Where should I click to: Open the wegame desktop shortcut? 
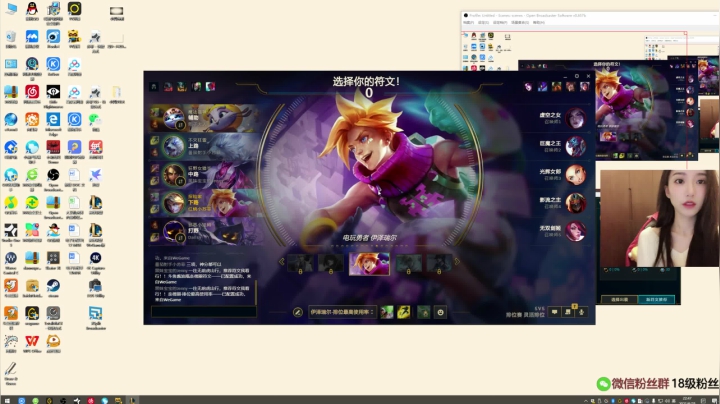tap(32, 316)
